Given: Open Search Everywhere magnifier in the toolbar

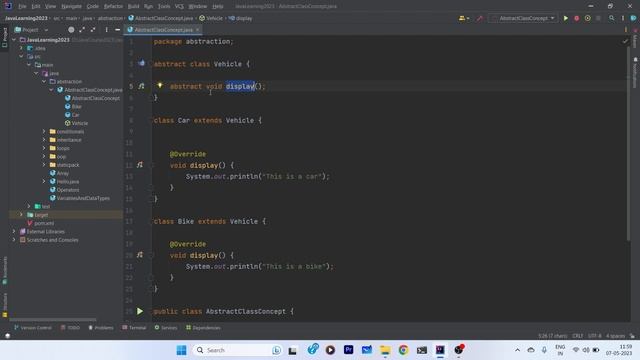Looking at the screenshot, I should click(611, 18).
